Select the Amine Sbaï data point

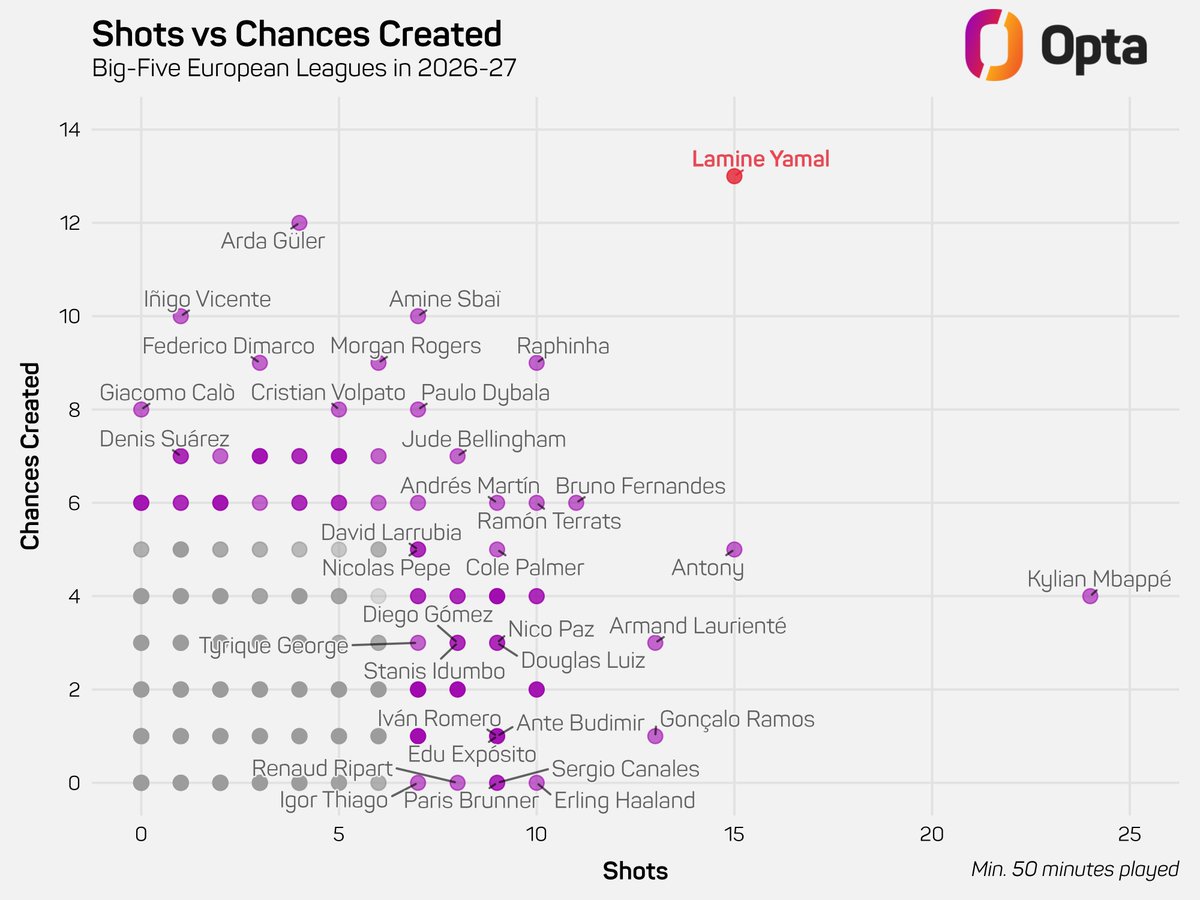(x=418, y=316)
